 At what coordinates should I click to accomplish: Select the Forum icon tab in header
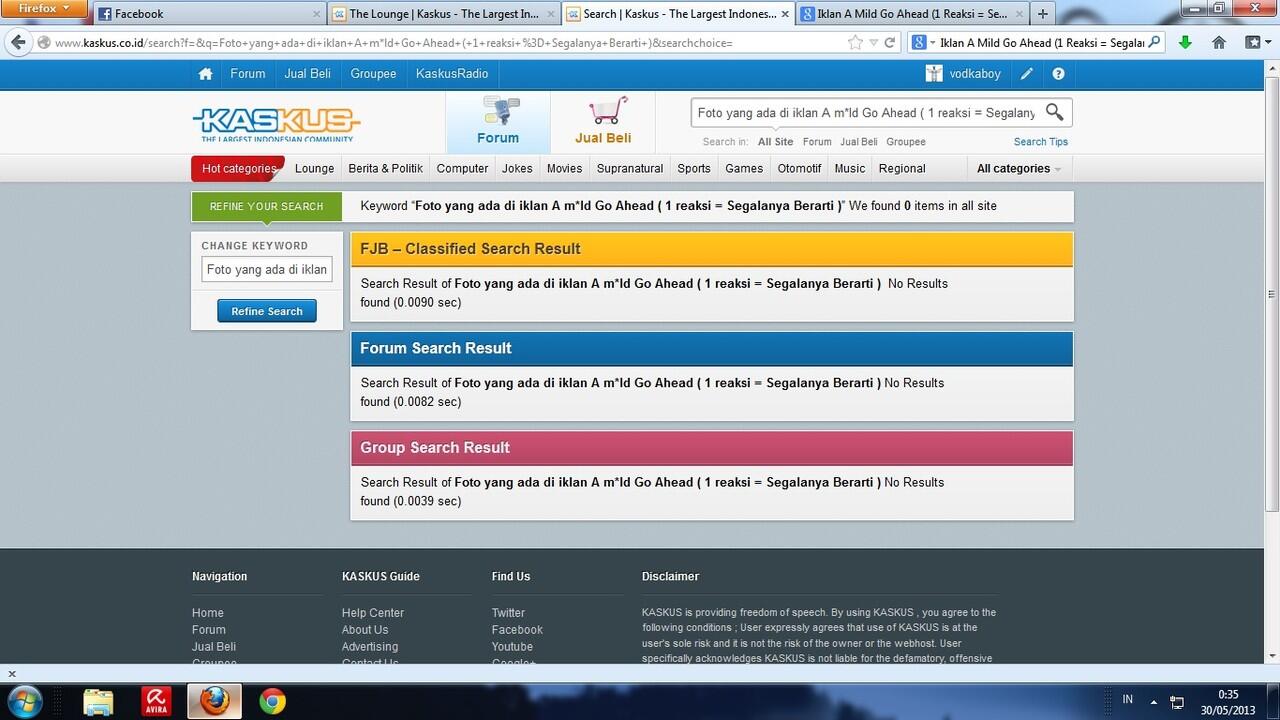coord(498,122)
